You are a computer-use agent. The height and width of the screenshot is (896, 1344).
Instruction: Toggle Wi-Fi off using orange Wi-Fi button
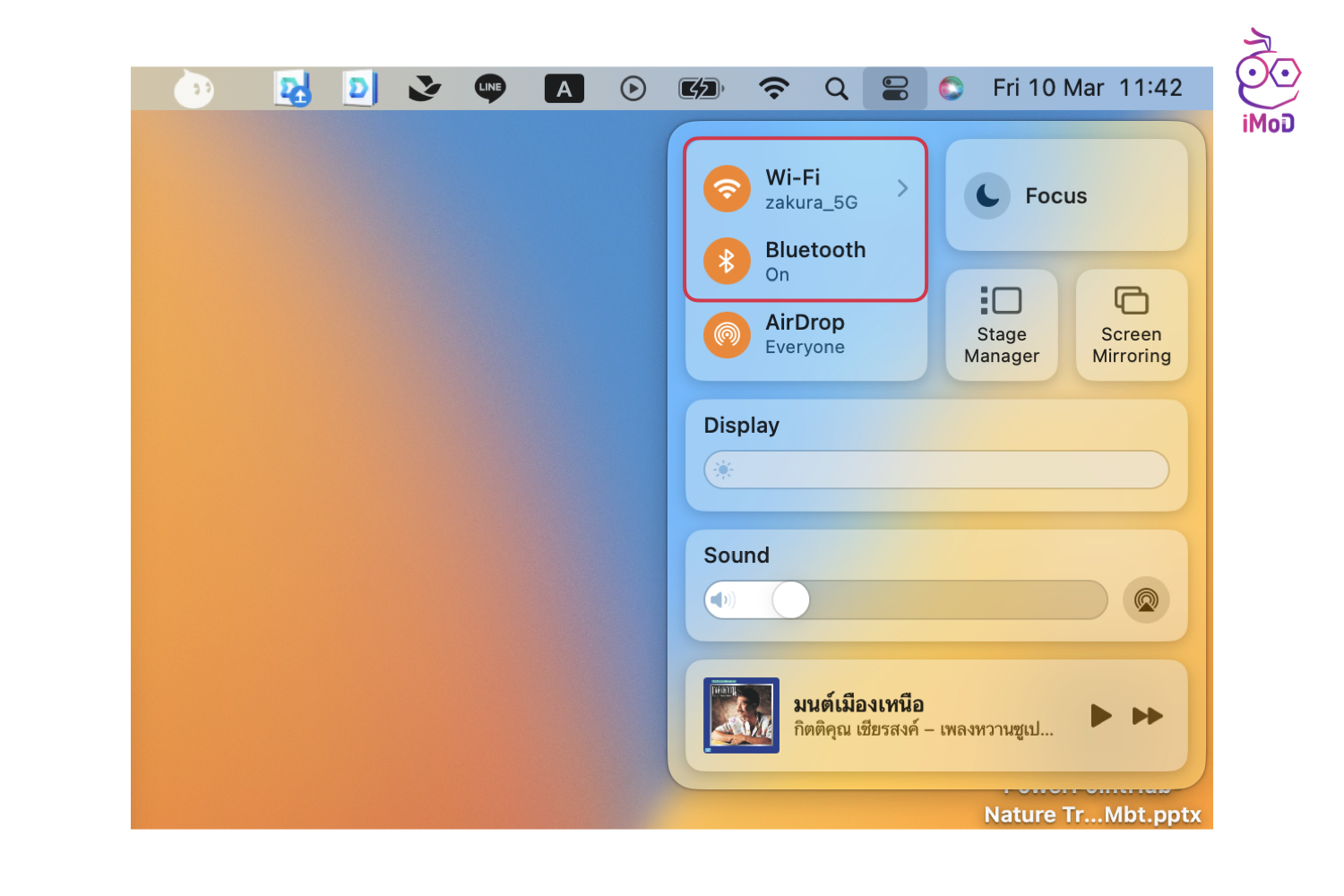(x=727, y=189)
